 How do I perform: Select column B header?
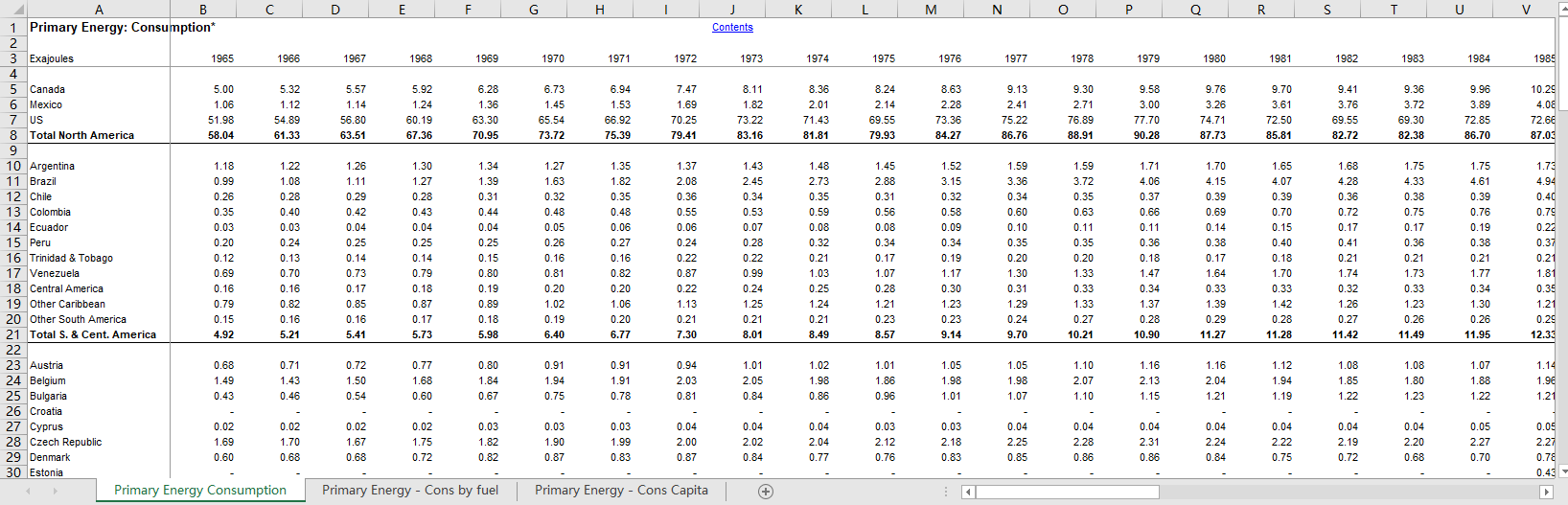tap(203, 10)
